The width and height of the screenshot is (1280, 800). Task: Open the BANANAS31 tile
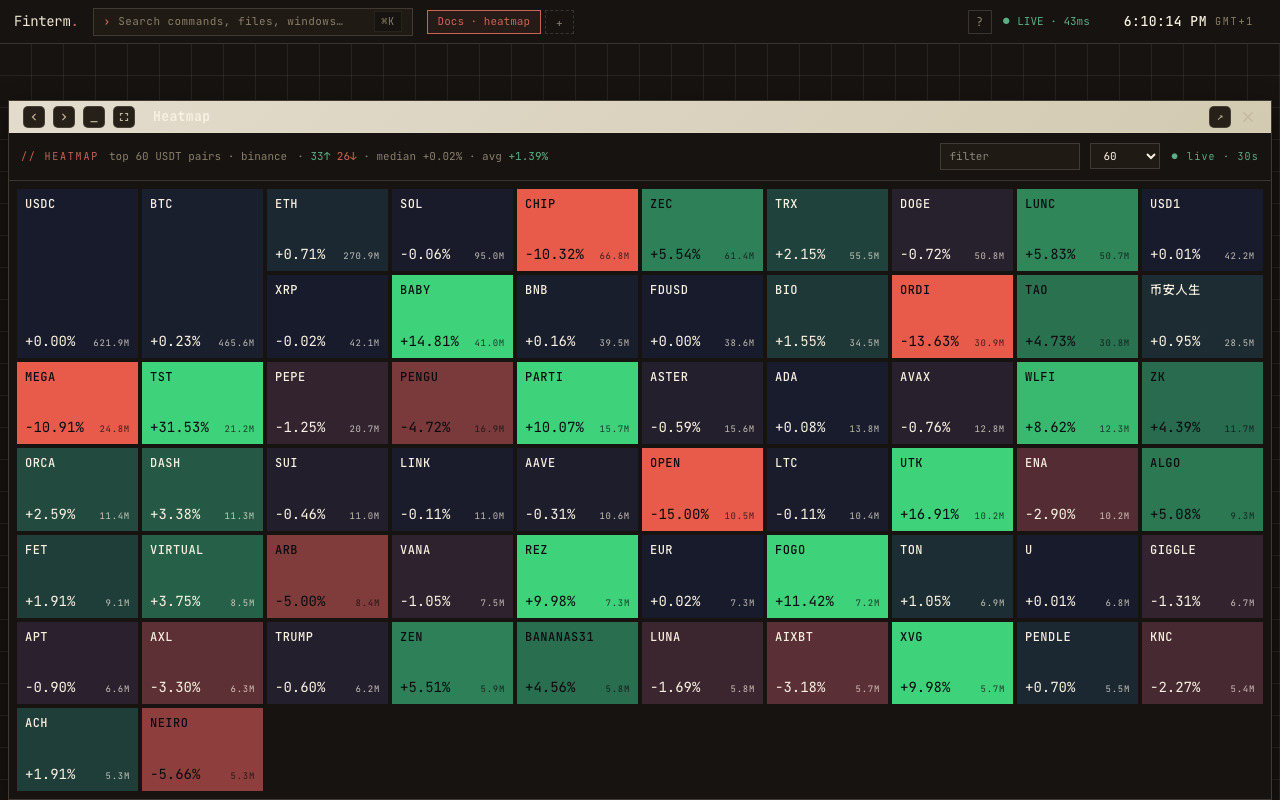(x=577, y=663)
